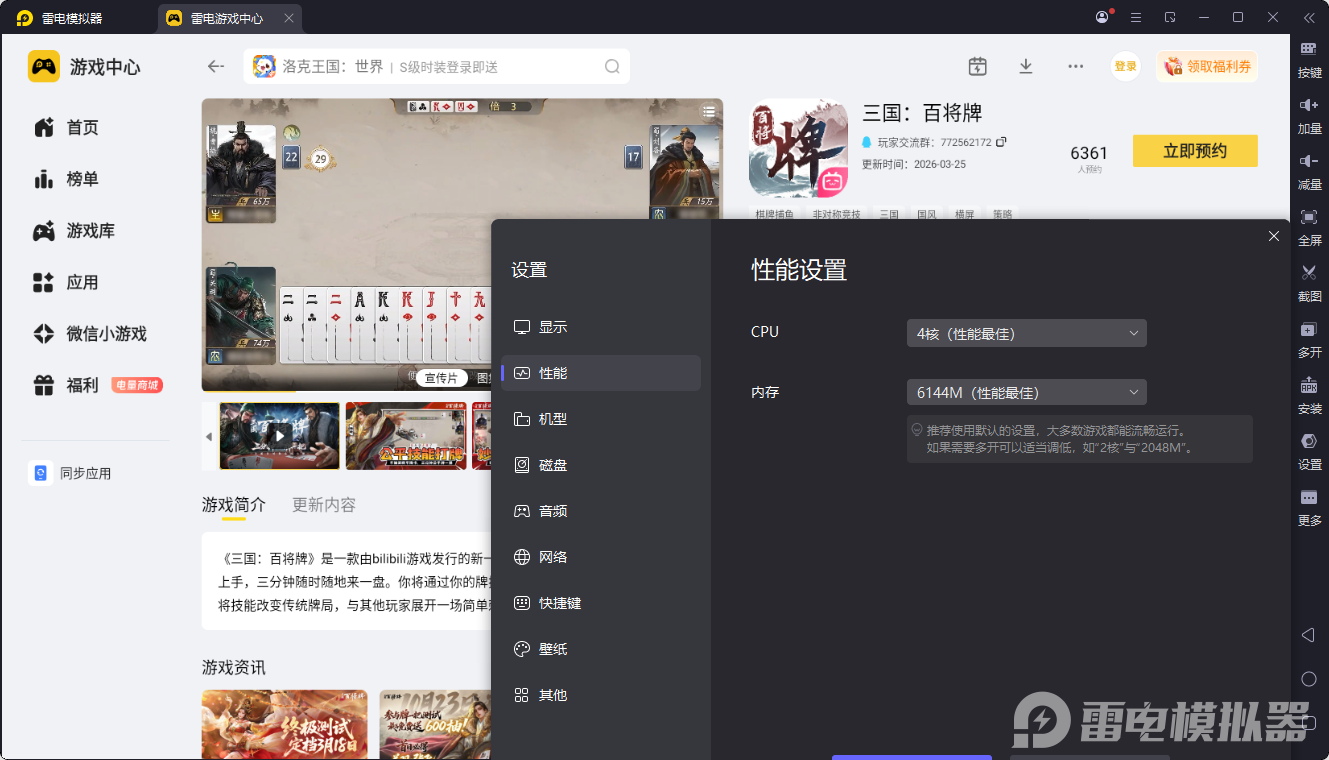Viewport: 1329px width, 760px height.
Task: Collapse the right toolbar with double-chevron icon
Action: (1308, 17)
